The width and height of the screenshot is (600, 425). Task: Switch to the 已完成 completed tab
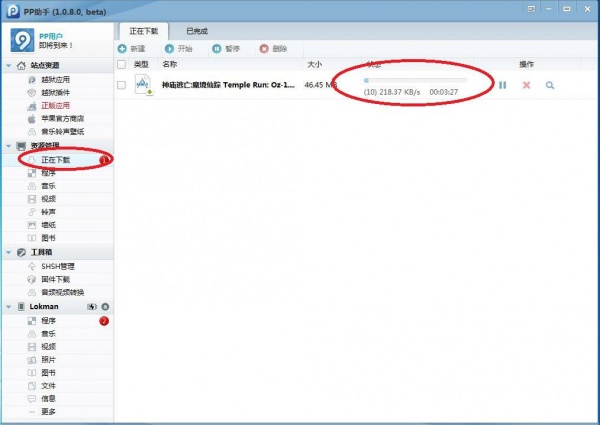[x=197, y=31]
